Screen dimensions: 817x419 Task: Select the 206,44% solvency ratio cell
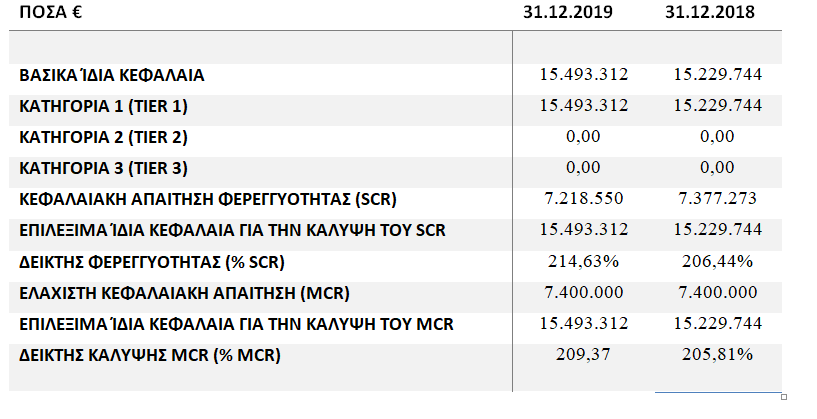(718, 262)
